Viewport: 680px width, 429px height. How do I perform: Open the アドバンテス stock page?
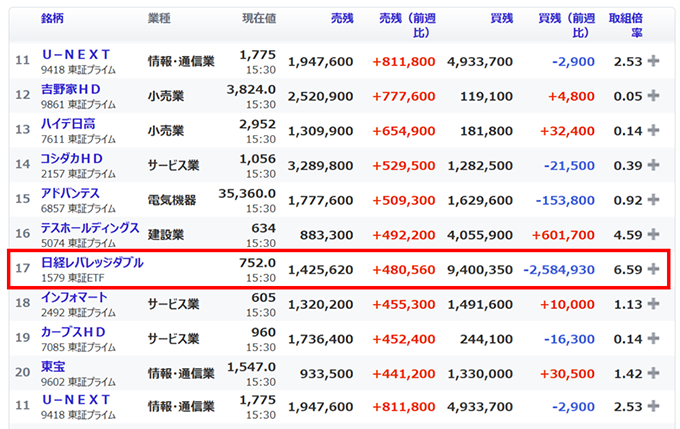tap(70, 193)
